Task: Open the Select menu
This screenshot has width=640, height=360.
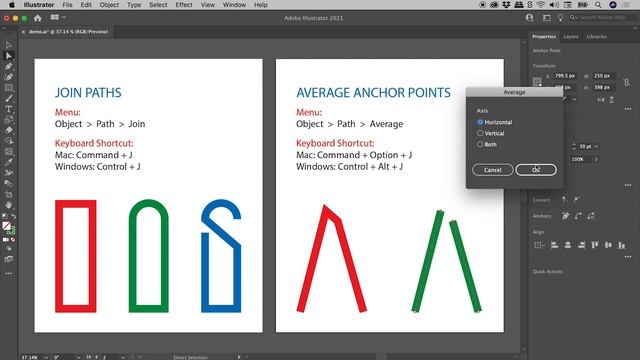Action: pyautogui.click(x=158, y=5)
